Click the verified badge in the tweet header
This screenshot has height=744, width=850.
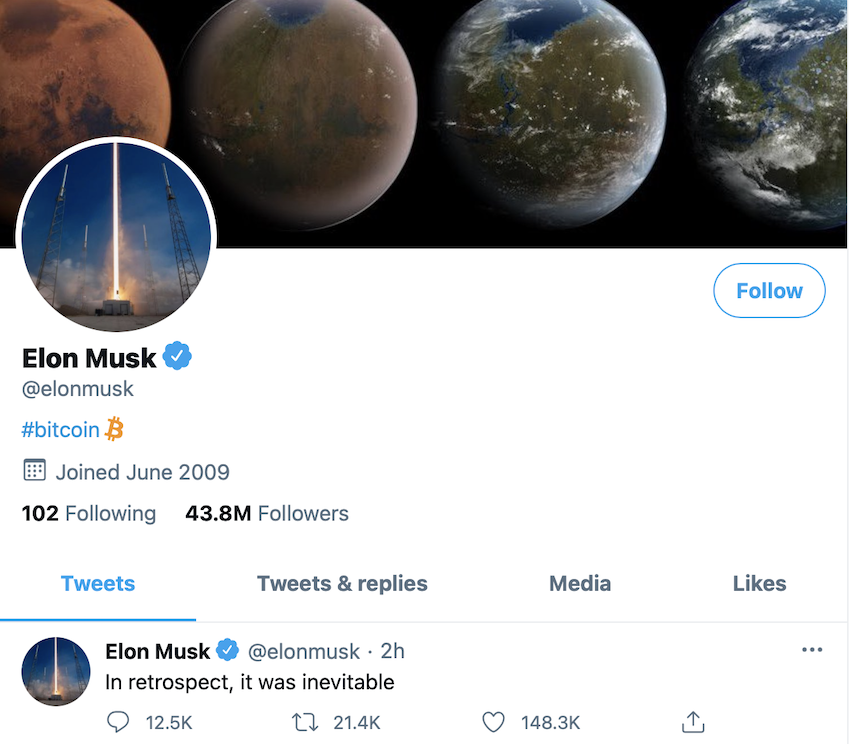(227, 651)
